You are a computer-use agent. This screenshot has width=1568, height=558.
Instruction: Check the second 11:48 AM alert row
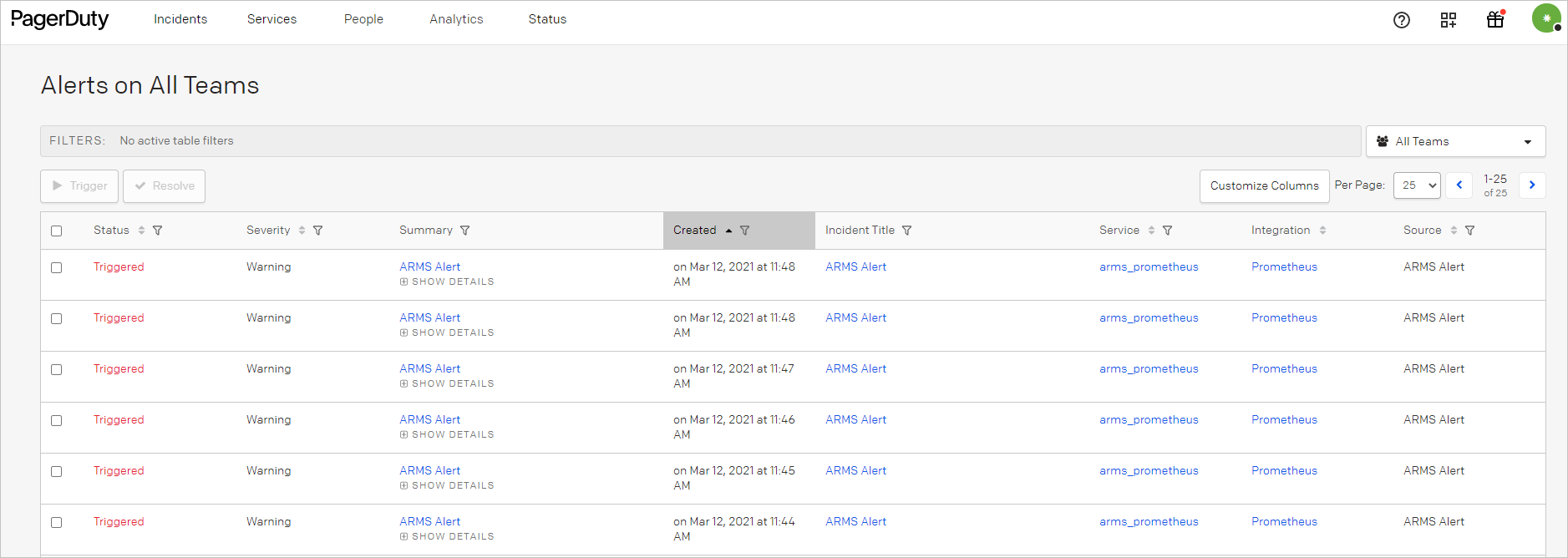pos(57,318)
